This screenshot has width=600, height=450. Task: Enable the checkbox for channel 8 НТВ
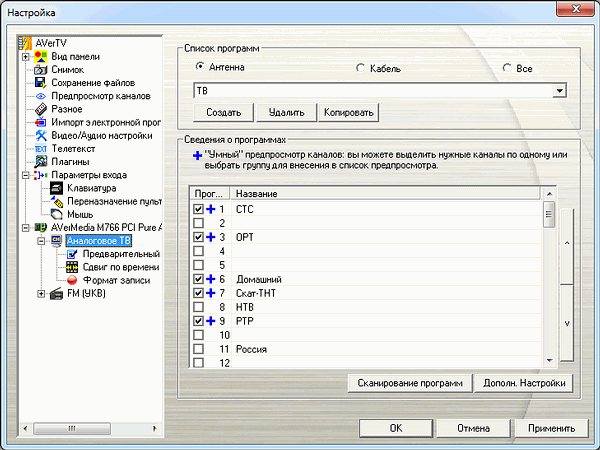(198, 307)
